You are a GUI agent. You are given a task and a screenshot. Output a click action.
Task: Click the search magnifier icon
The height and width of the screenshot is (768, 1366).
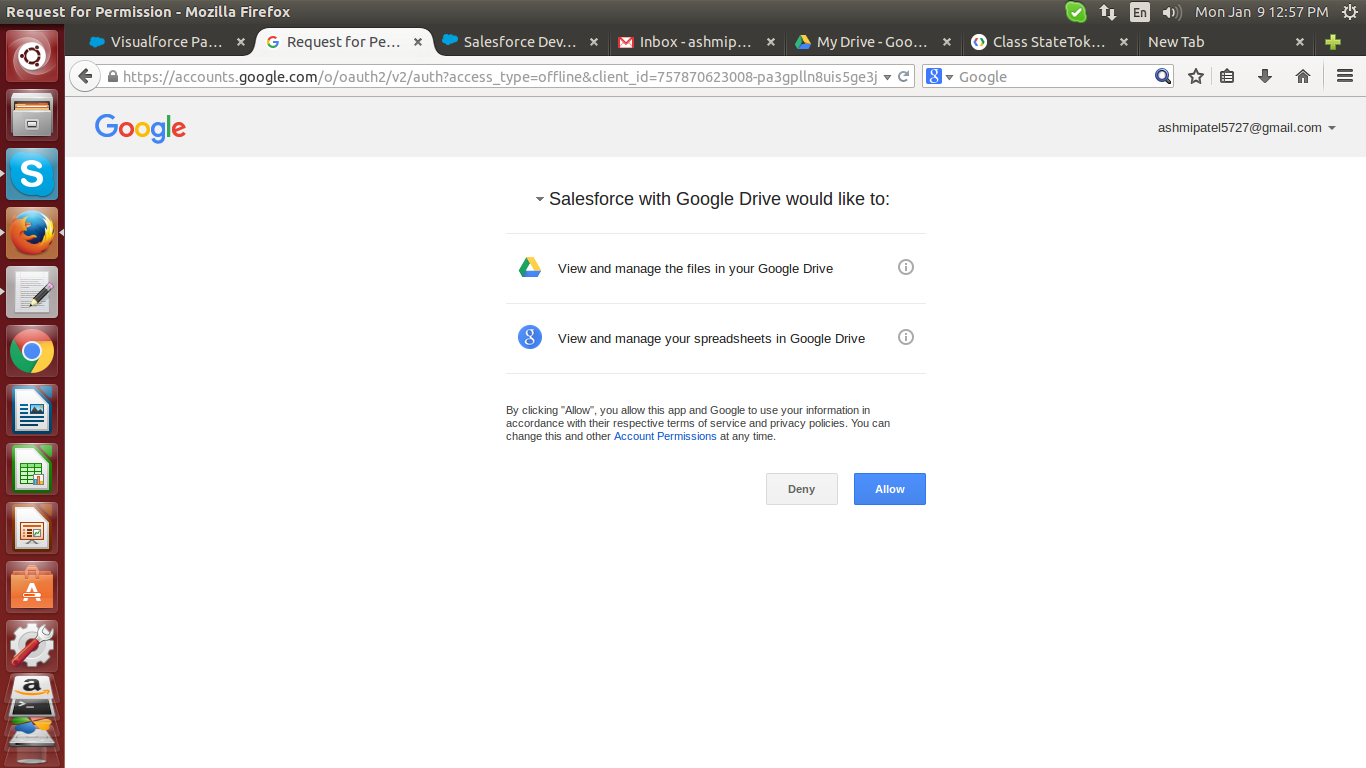pyautogui.click(x=1163, y=76)
